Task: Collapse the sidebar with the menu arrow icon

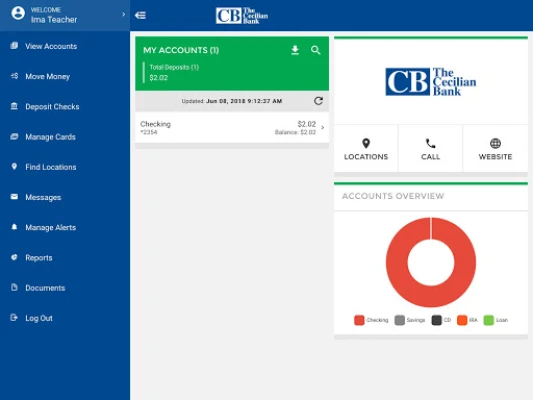Action: (x=140, y=15)
